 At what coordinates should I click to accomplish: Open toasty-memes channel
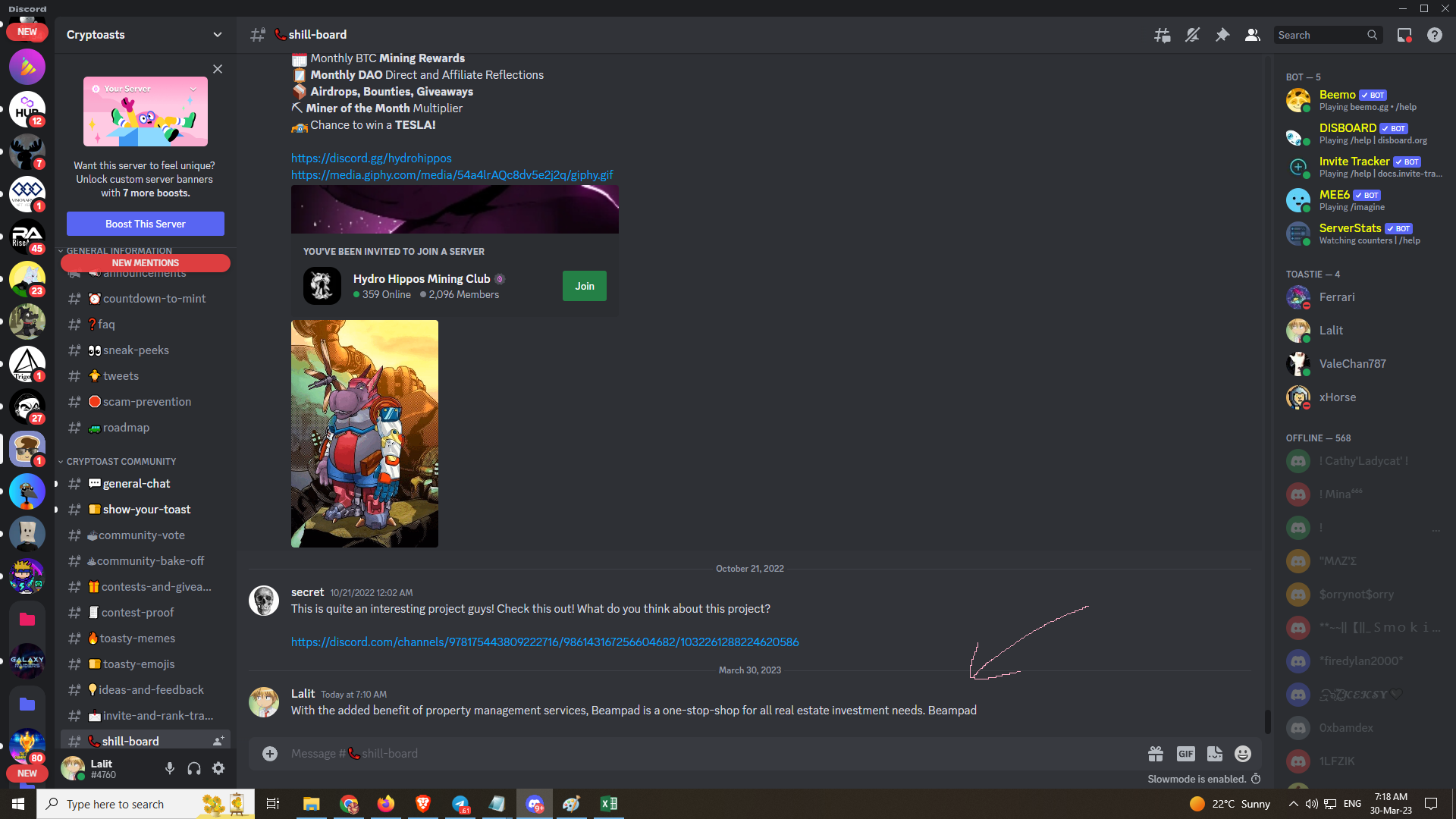click(146, 639)
